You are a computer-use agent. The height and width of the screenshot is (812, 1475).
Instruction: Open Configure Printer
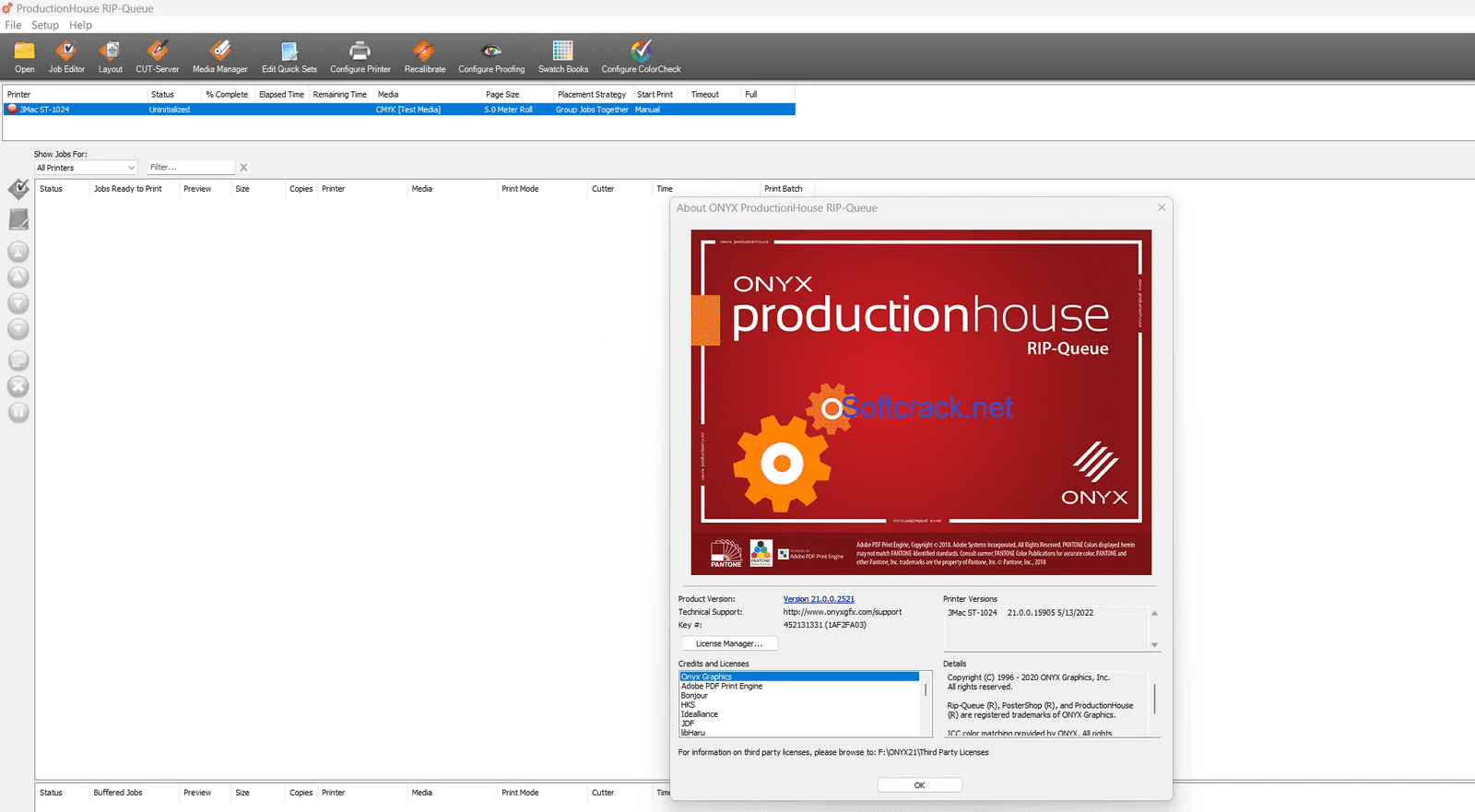click(x=360, y=56)
